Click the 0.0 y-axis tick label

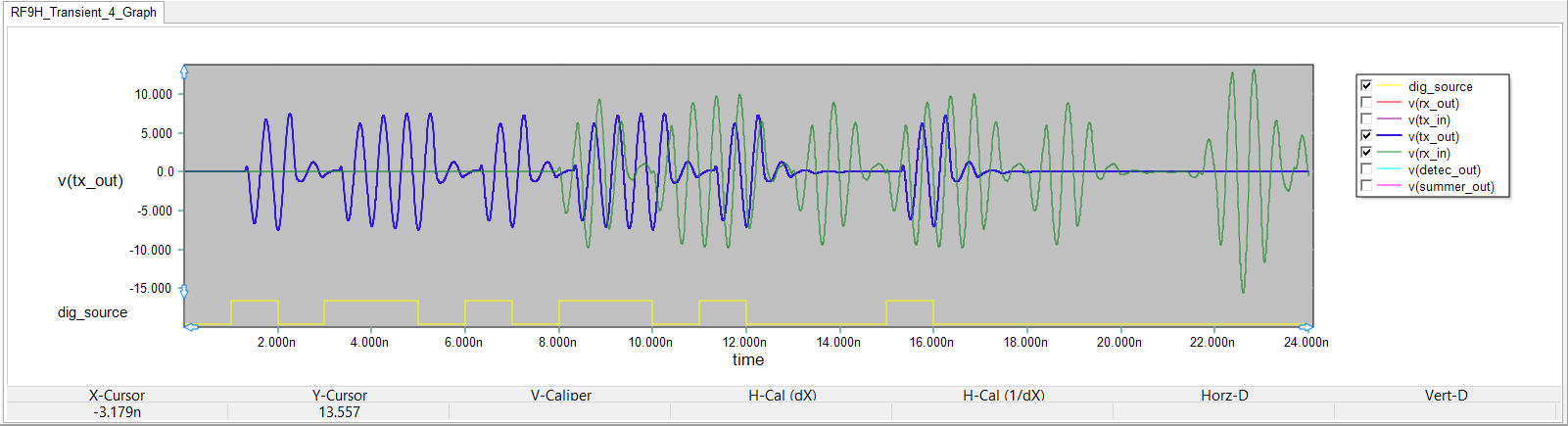165,171
